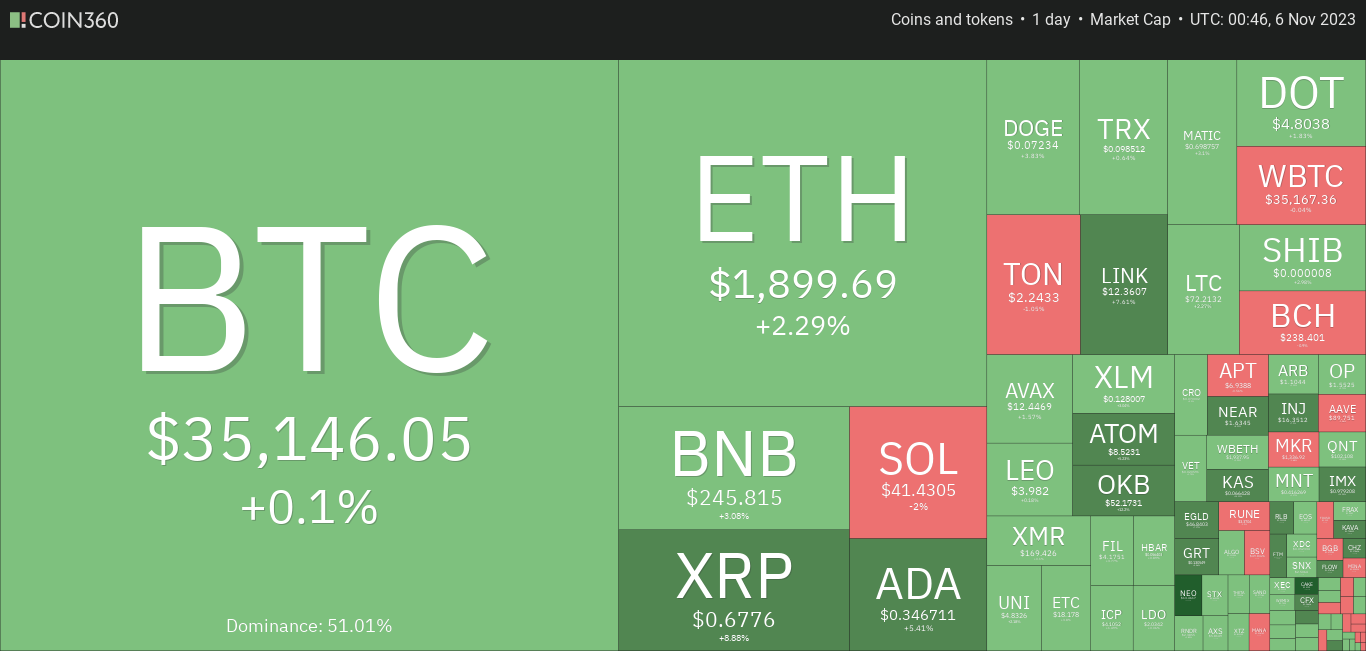Open the BTC tile
The image size is (1366, 651).
pos(309,355)
